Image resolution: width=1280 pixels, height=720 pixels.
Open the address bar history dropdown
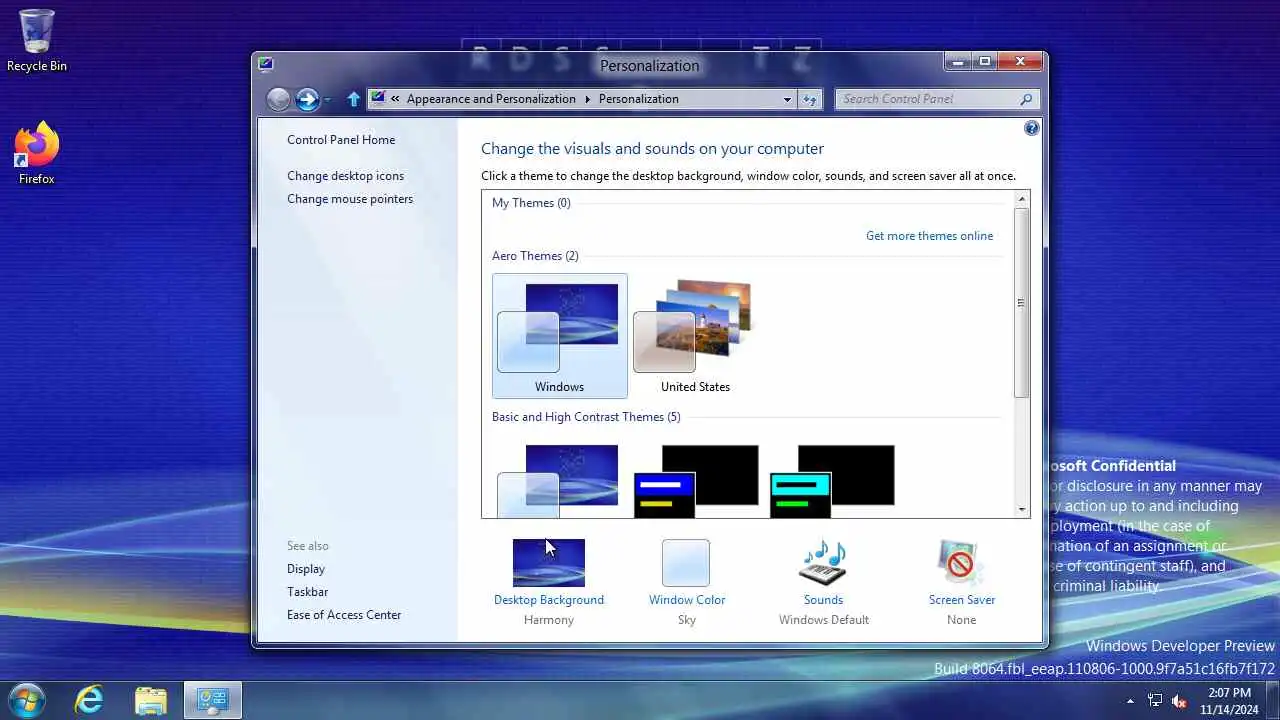click(788, 99)
